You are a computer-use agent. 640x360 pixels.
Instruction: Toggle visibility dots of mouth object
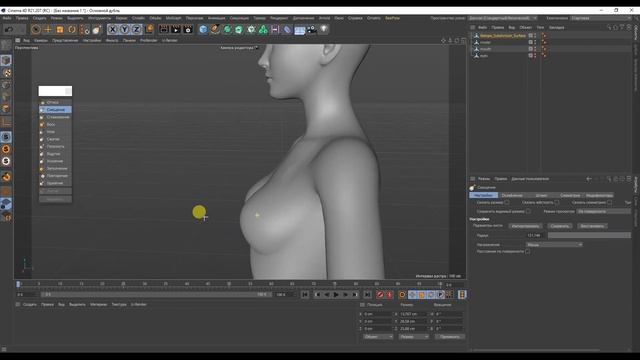(x=535, y=49)
